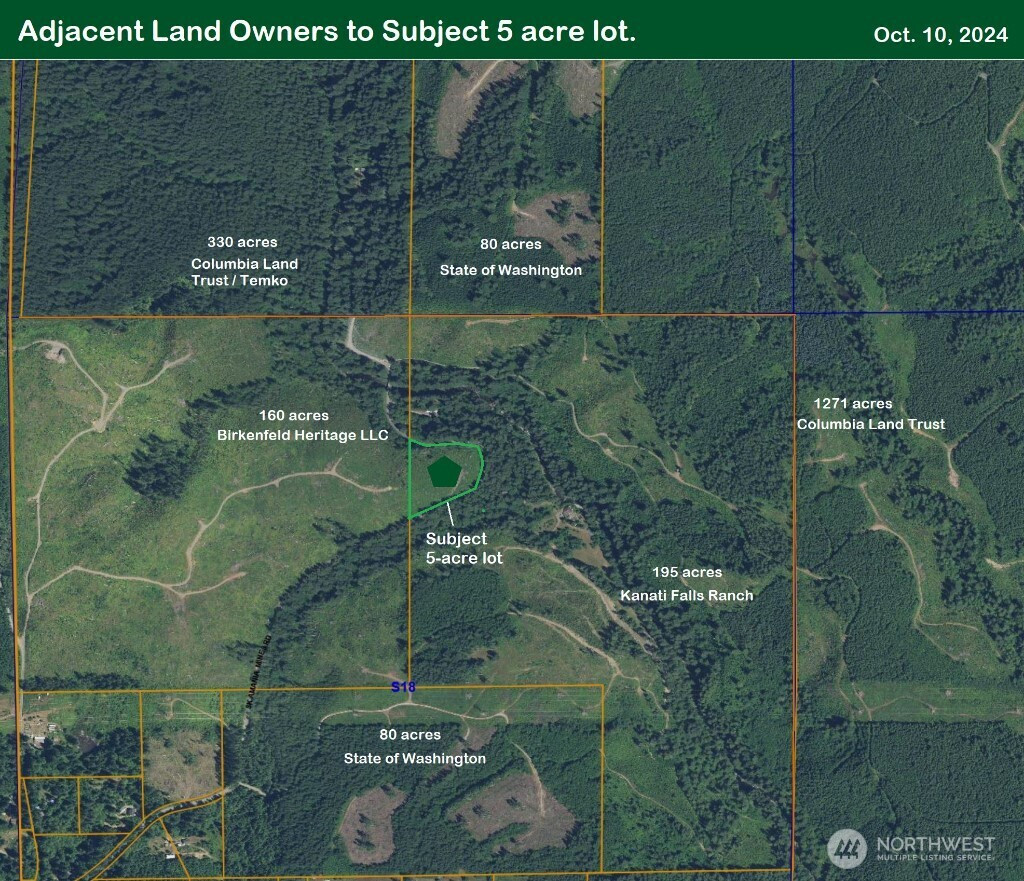Click the eastern "Columbia Land Trust" label
Screen dimensions: 1024x881
click(870, 424)
